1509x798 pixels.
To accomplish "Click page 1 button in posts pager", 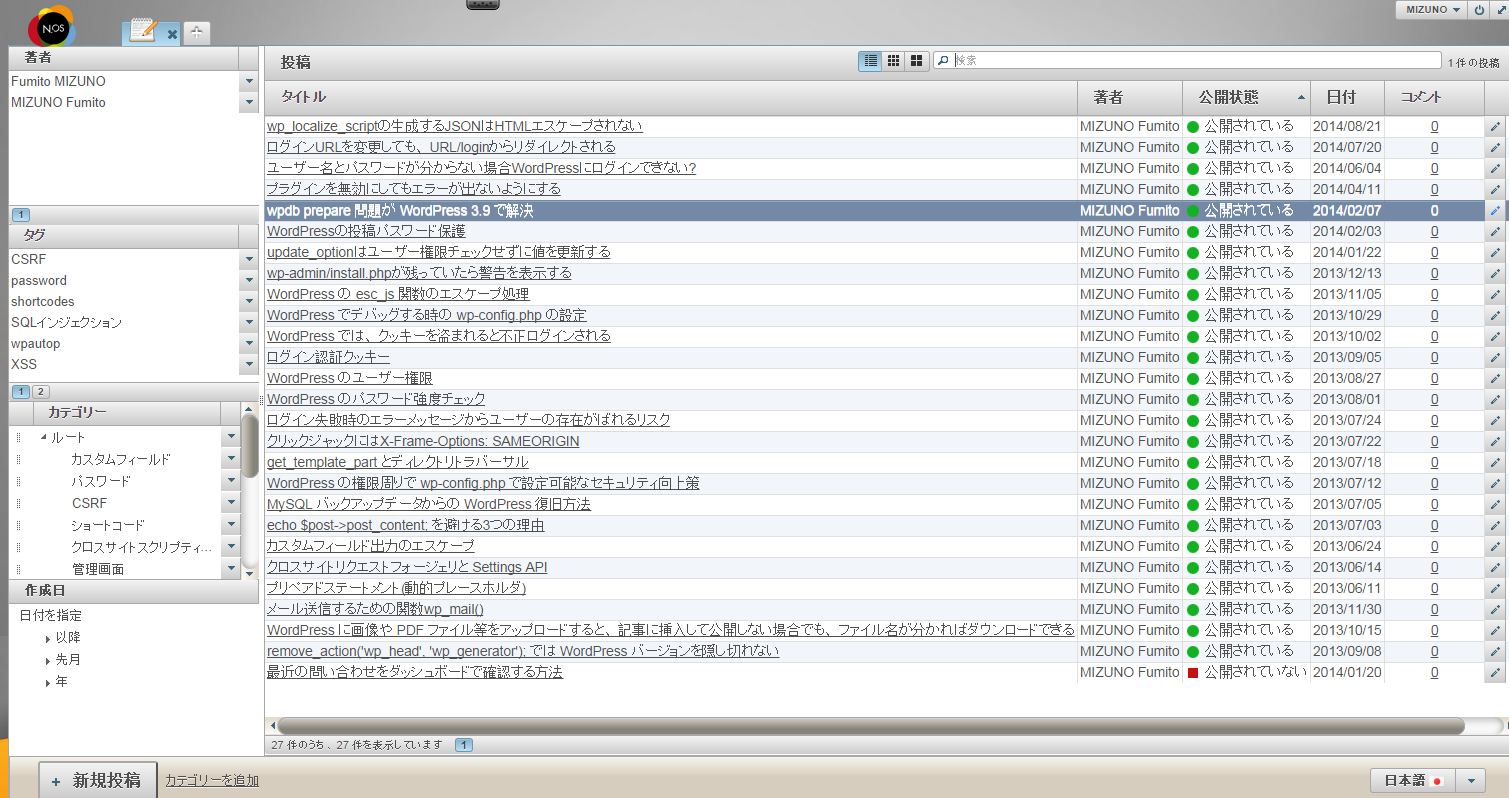I will (x=464, y=745).
